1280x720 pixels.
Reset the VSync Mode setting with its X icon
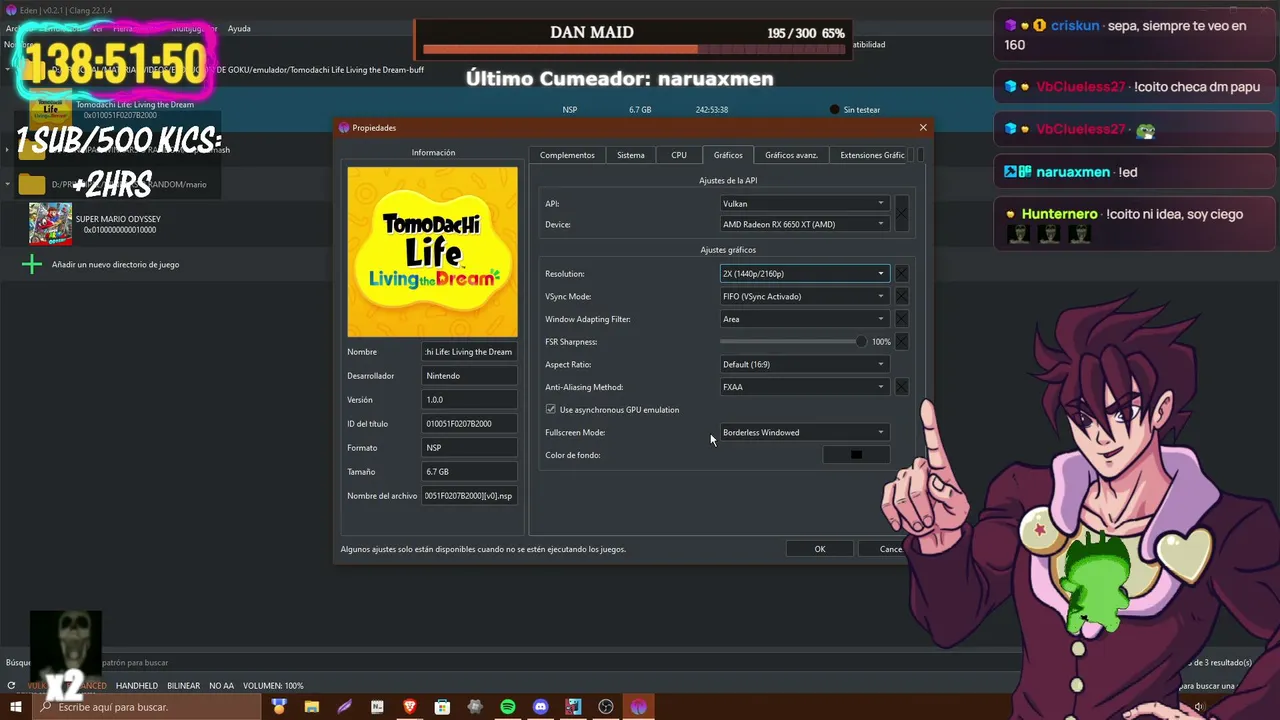point(901,296)
